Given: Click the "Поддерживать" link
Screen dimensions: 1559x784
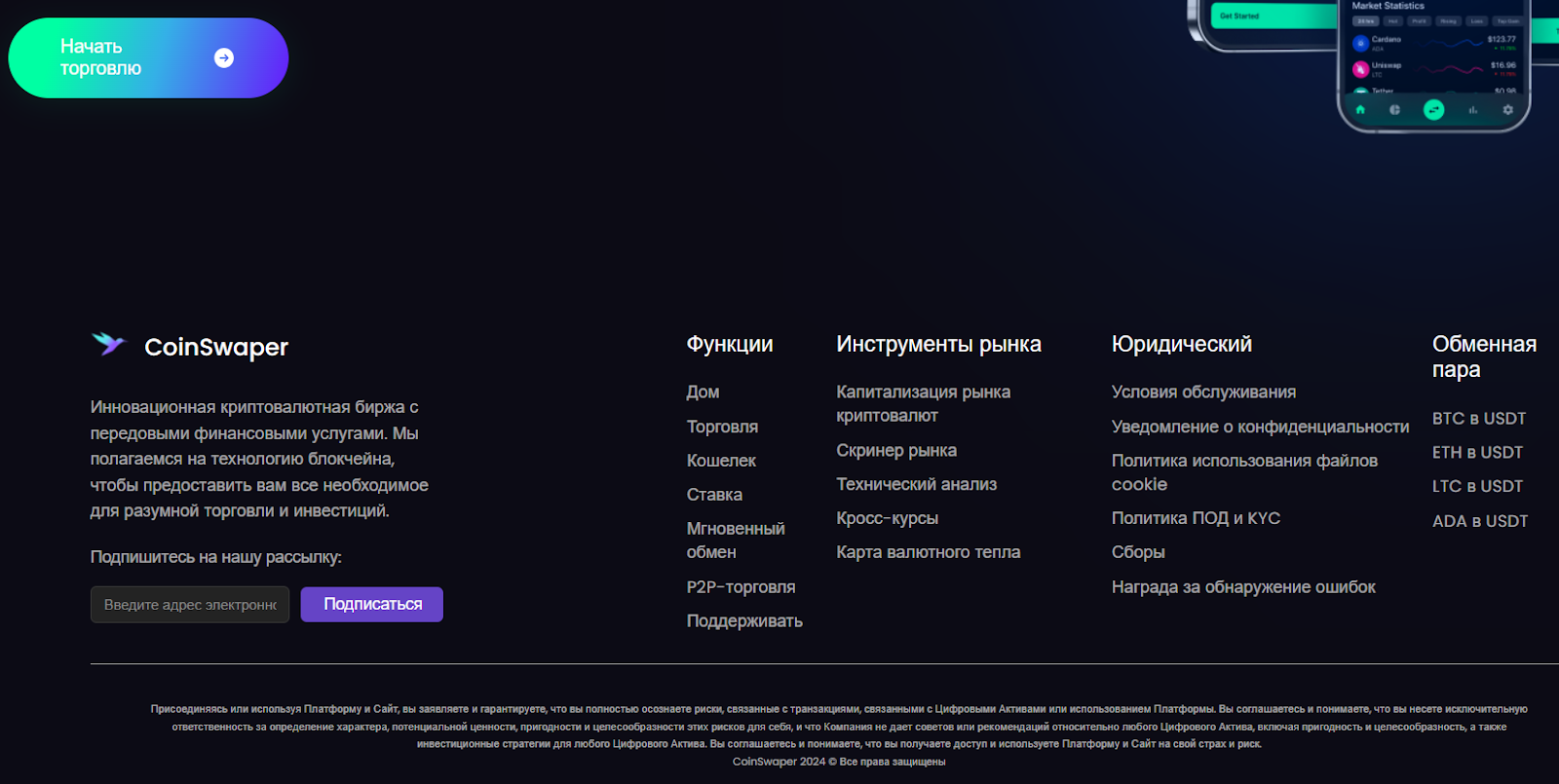Looking at the screenshot, I should [744, 621].
